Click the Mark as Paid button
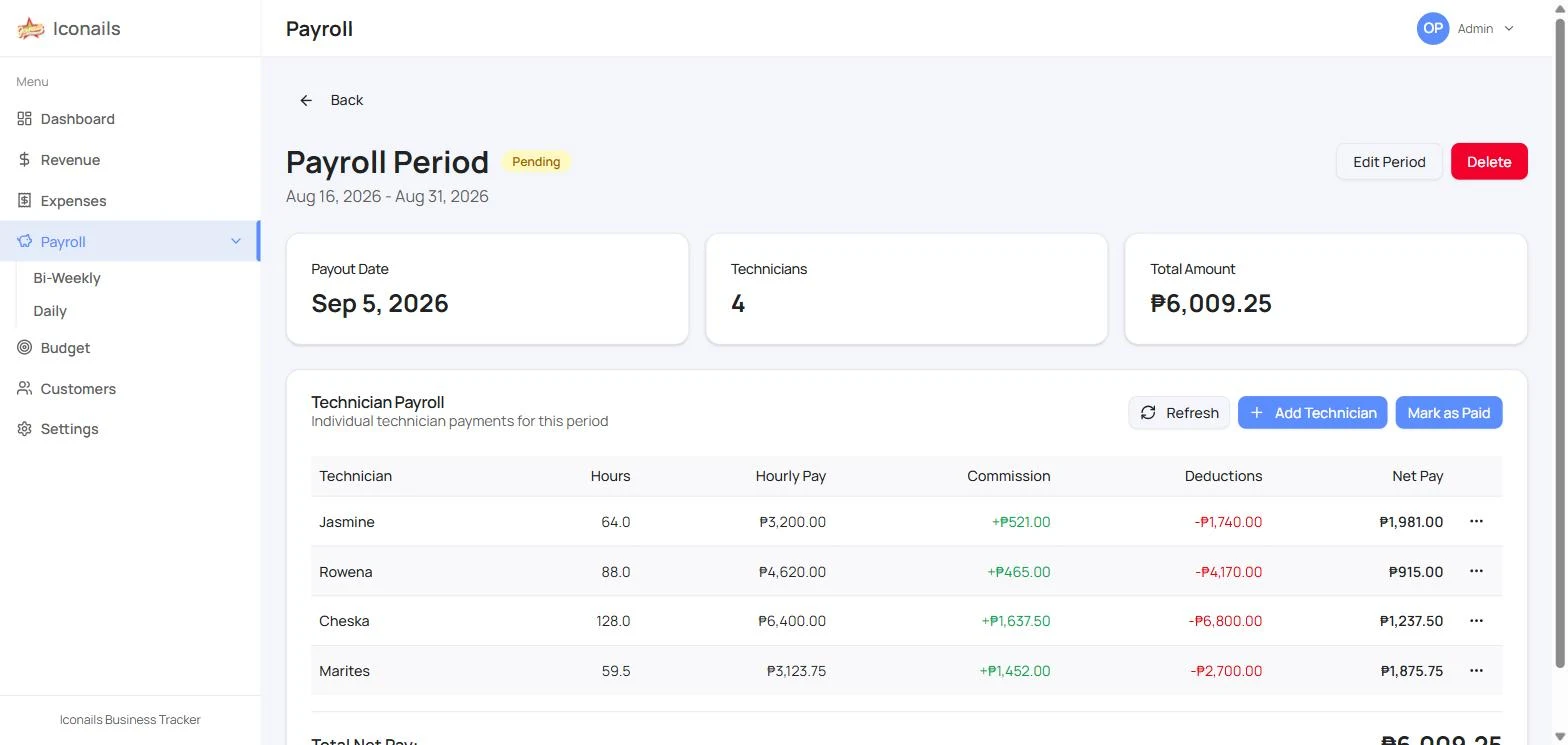This screenshot has height=745, width=1568. tap(1449, 413)
